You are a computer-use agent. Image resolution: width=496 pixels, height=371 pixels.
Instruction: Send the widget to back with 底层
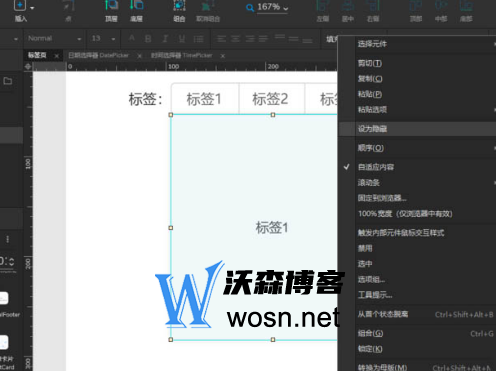(136, 6)
